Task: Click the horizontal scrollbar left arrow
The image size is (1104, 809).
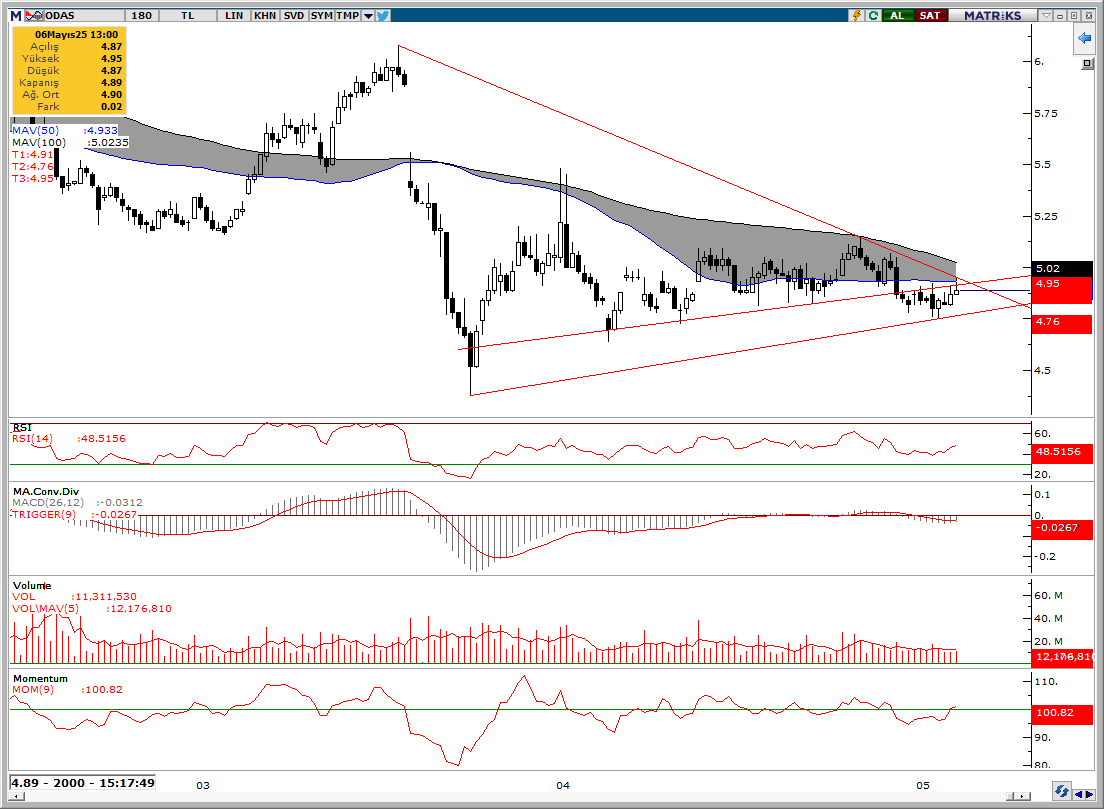Action: click(16, 796)
